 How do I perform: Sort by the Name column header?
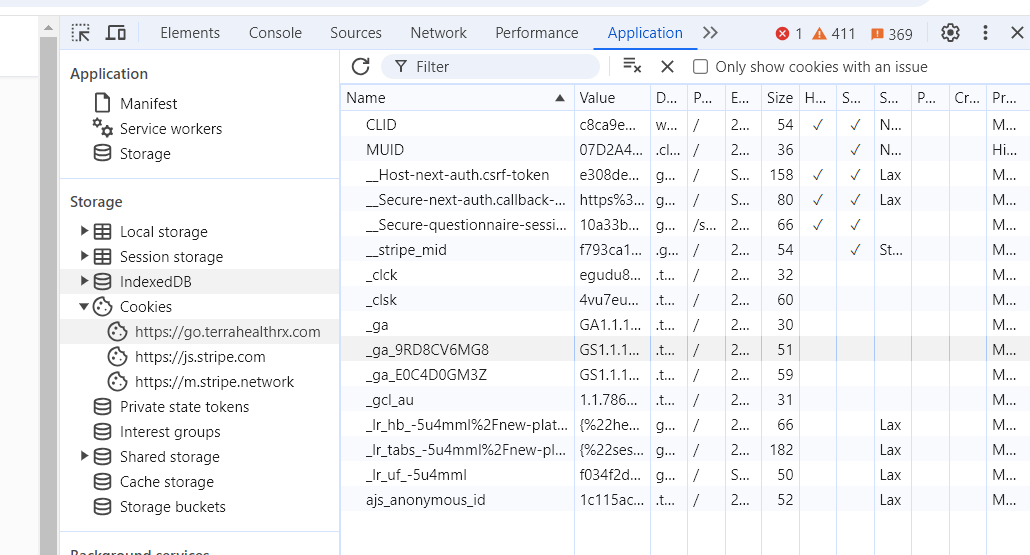[x=450, y=98]
